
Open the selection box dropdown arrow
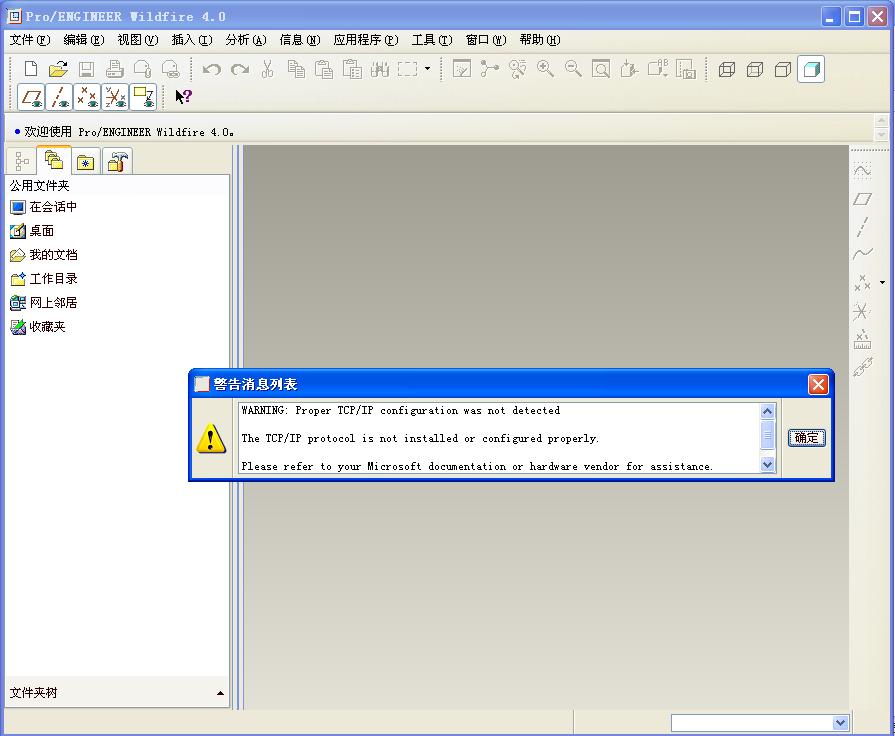(x=427, y=69)
